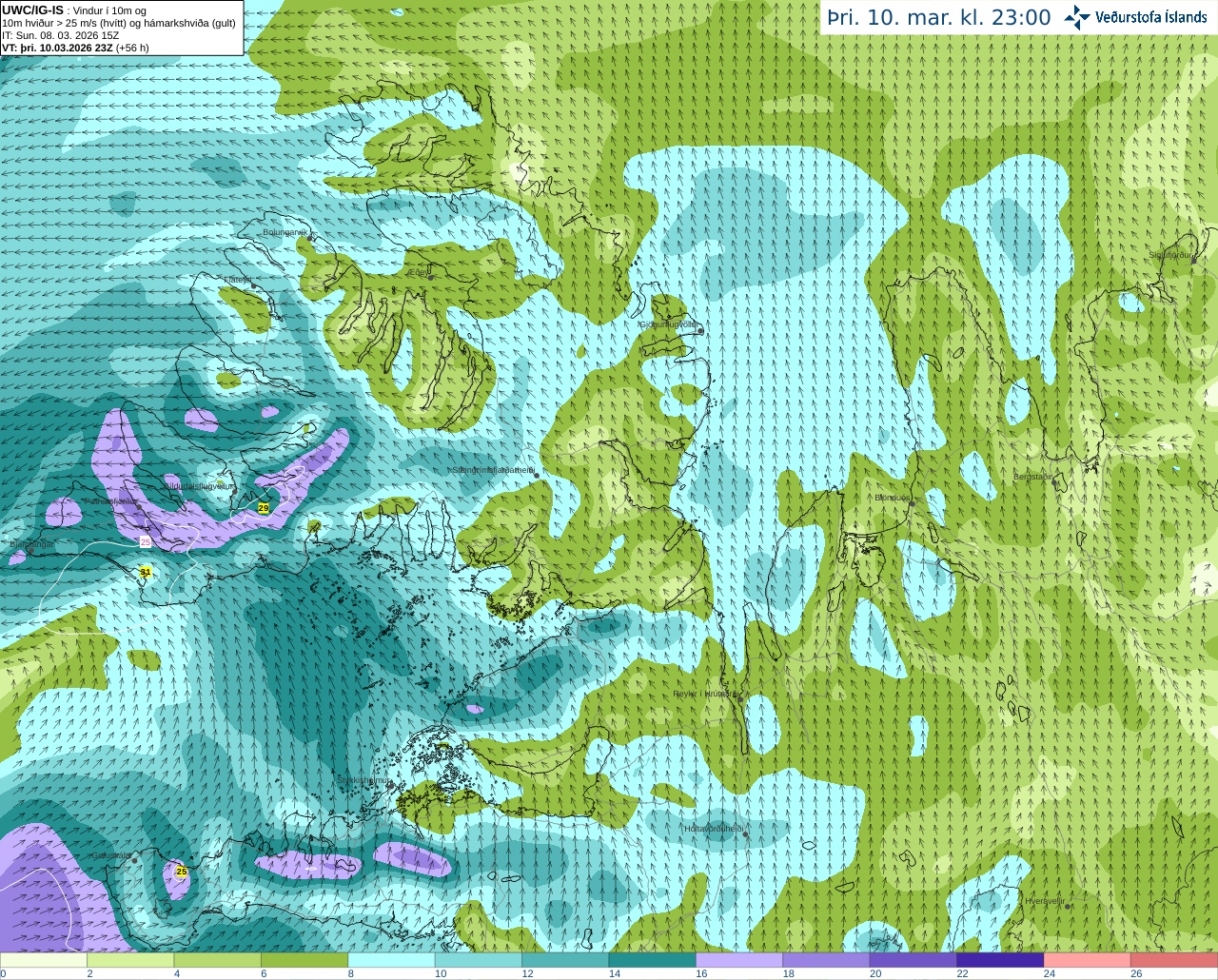Select the Flateyri station label
Image resolution: width=1218 pixels, height=980 pixels.
tap(237, 280)
